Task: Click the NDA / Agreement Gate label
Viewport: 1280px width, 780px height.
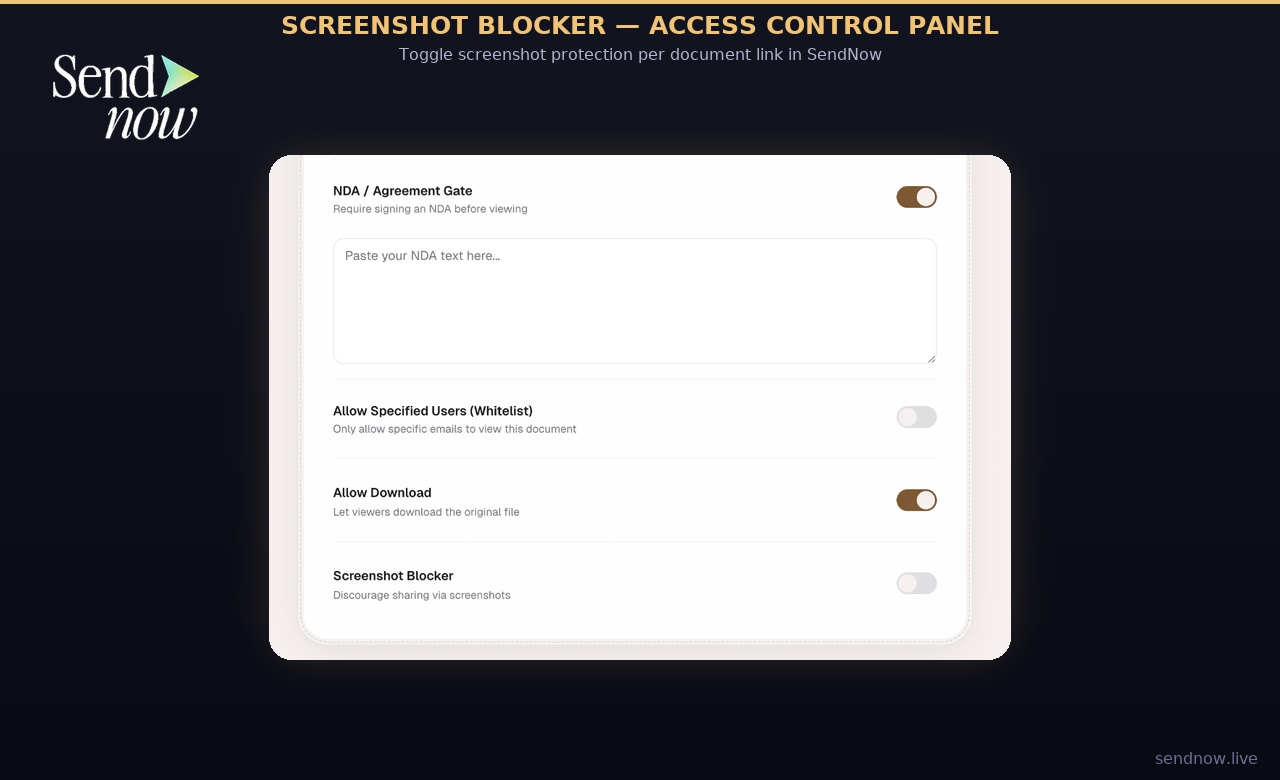Action: (403, 191)
